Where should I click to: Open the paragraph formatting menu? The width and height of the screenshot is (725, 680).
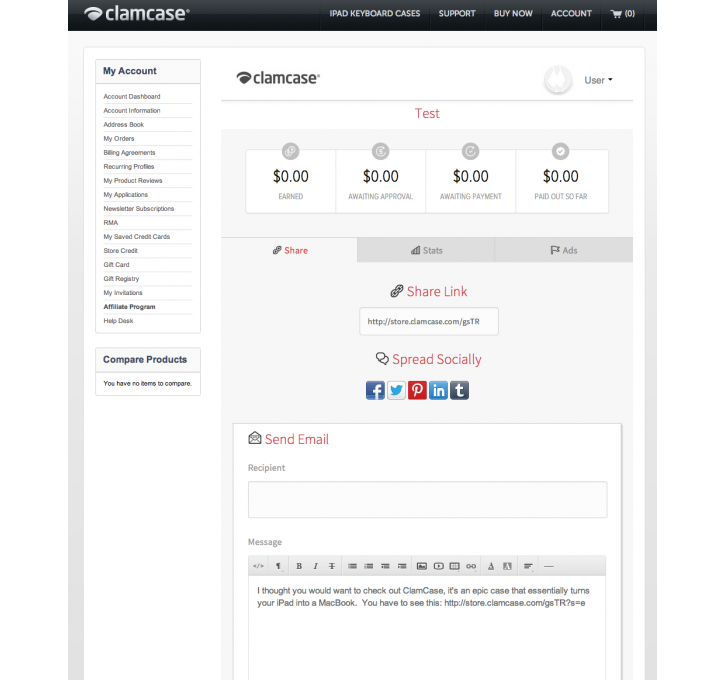[278, 566]
